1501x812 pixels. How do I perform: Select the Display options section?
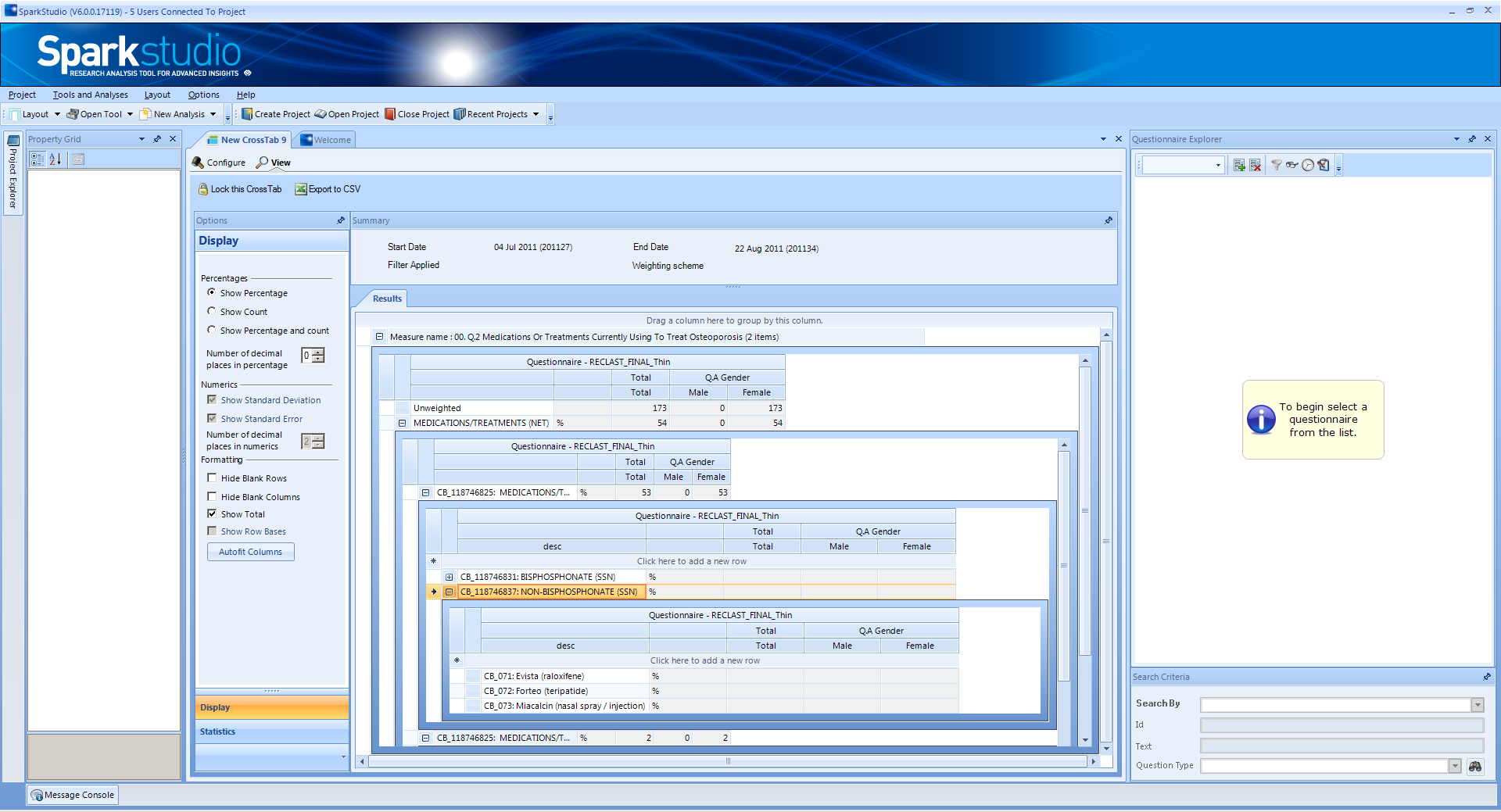[x=271, y=707]
